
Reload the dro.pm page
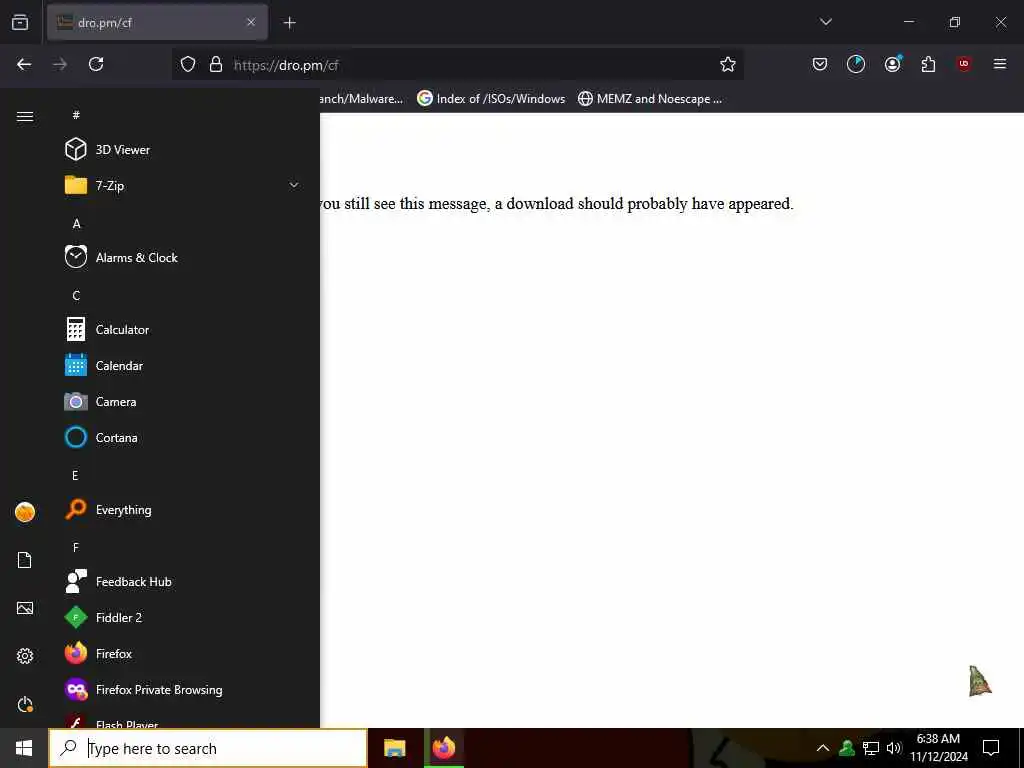click(x=96, y=64)
